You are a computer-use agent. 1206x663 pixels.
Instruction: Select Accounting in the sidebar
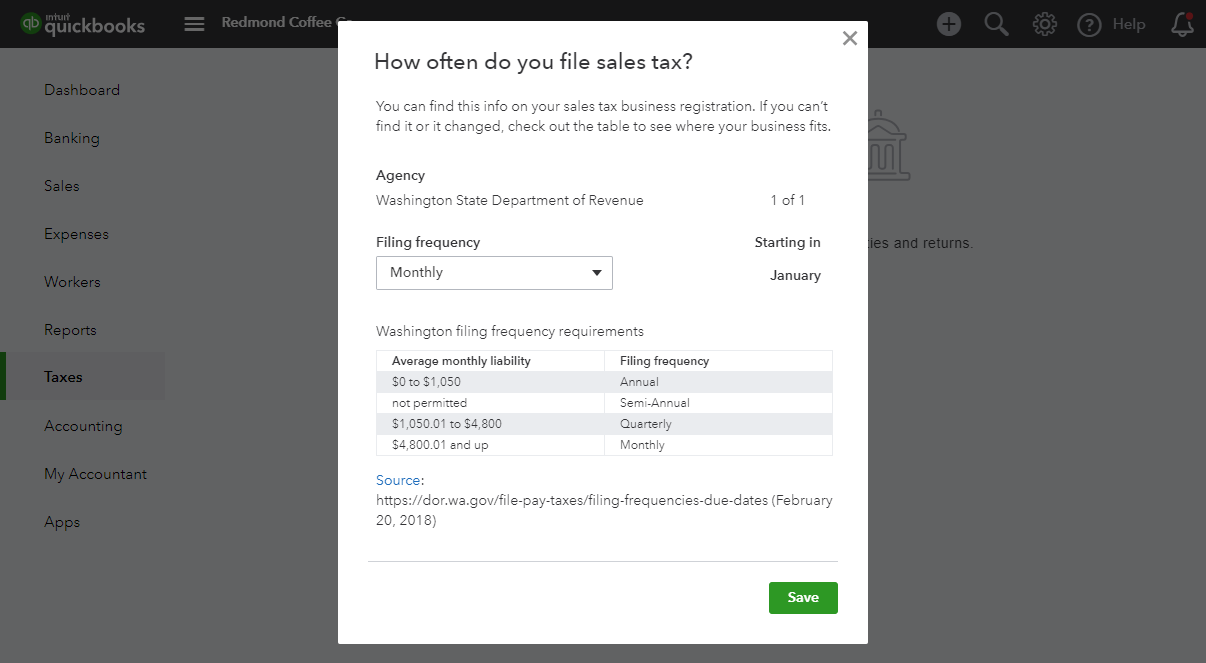[x=83, y=426]
